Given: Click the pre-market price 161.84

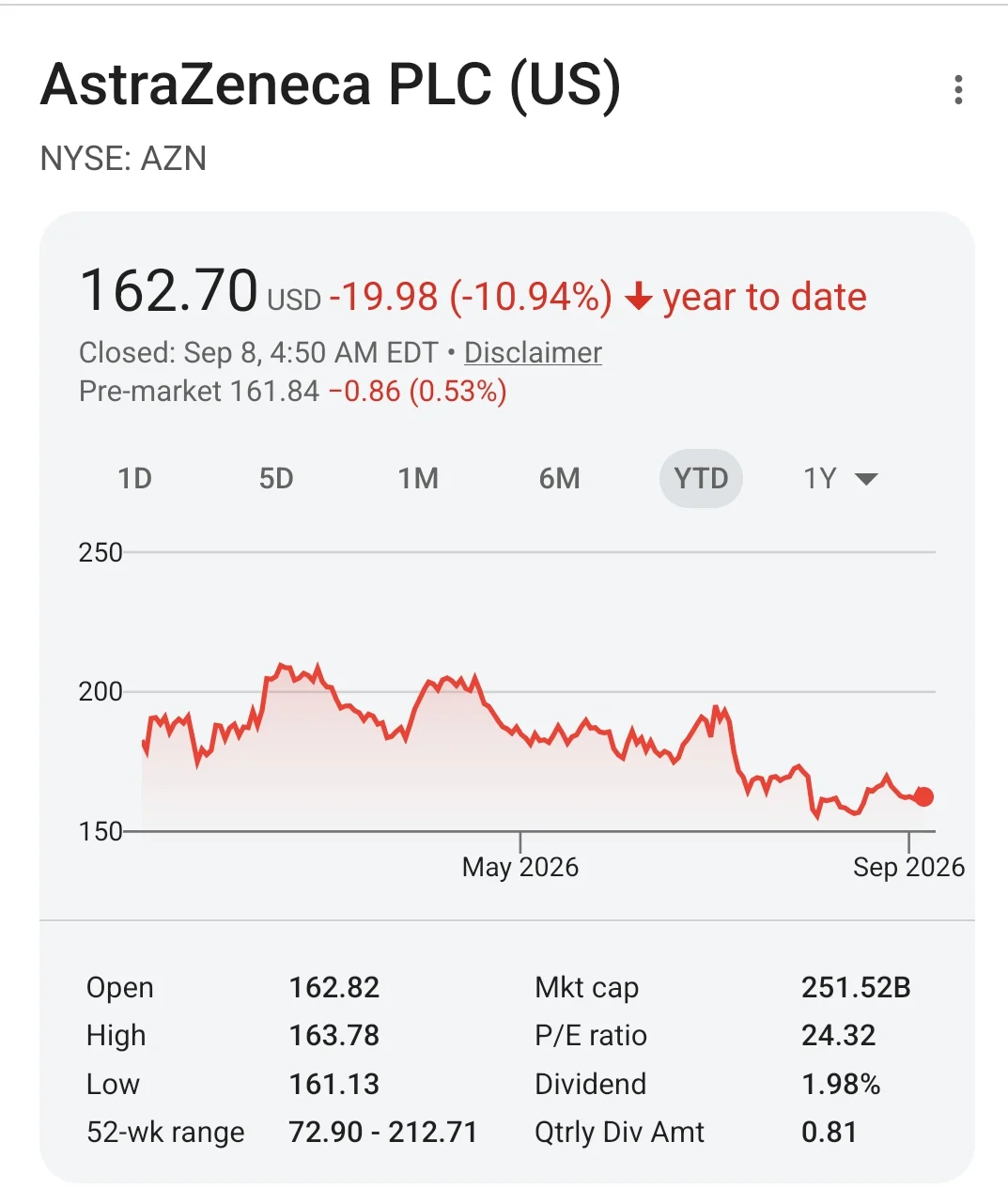Looking at the screenshot, I should (274, 391).
